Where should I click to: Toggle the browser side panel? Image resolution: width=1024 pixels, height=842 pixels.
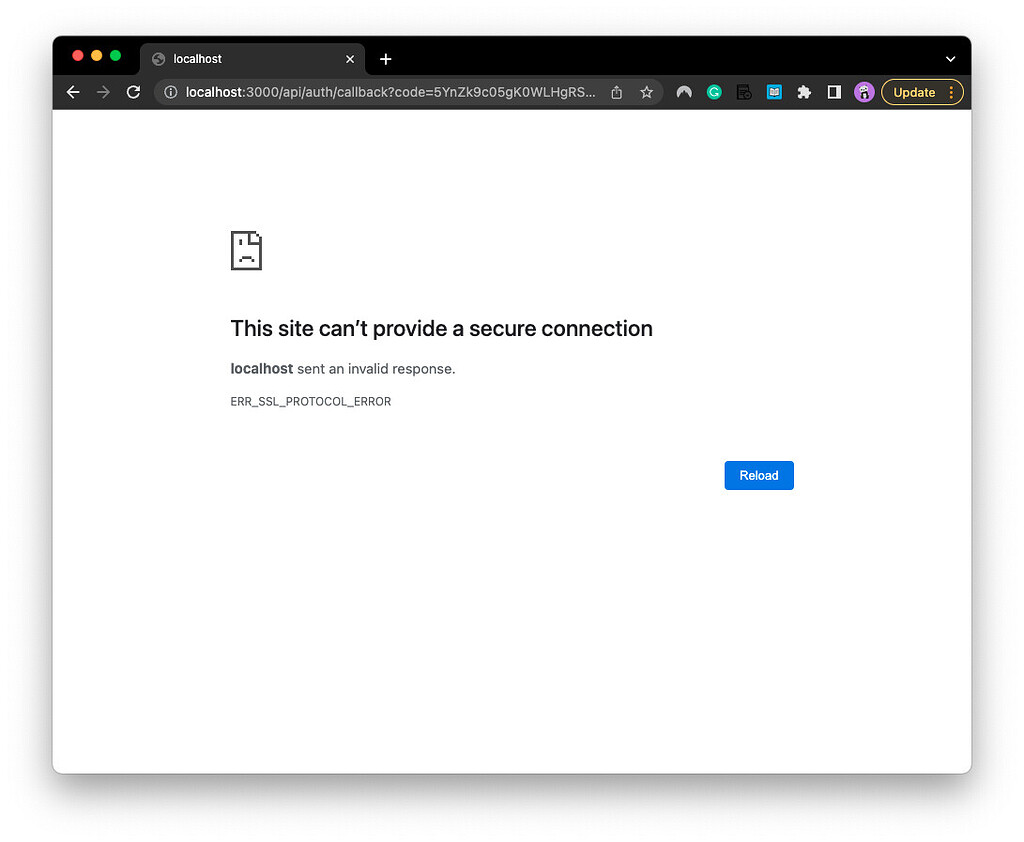click(834, 92)
